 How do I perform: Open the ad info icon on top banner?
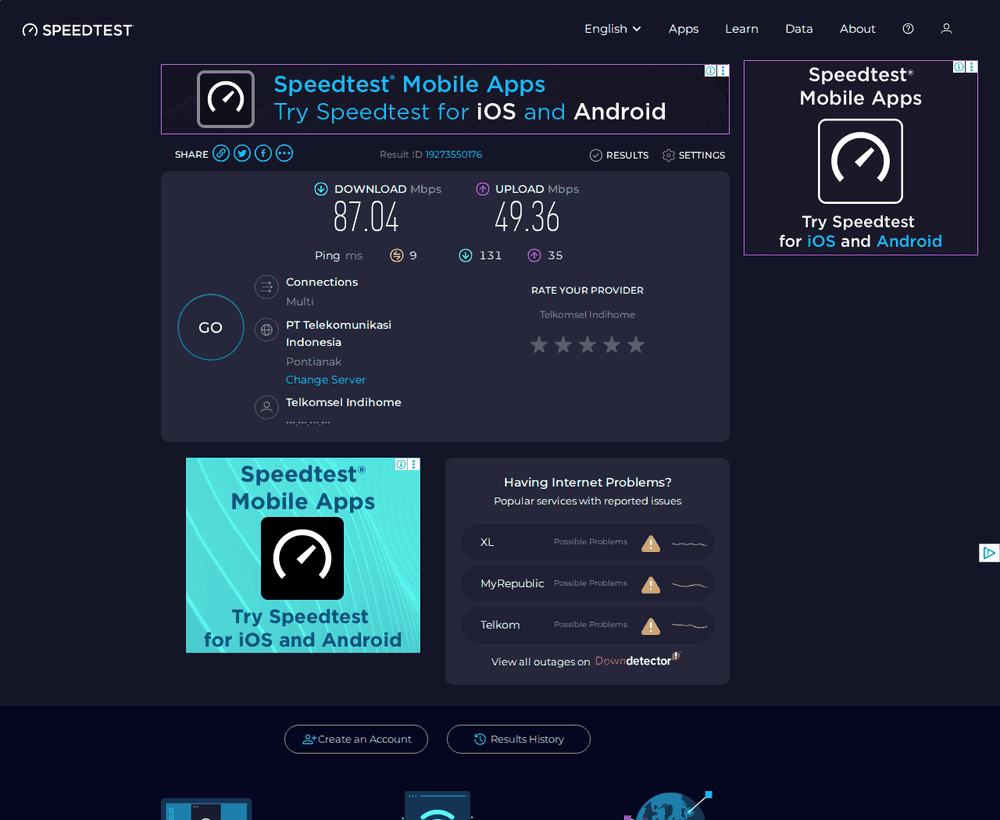coord(710,71)
